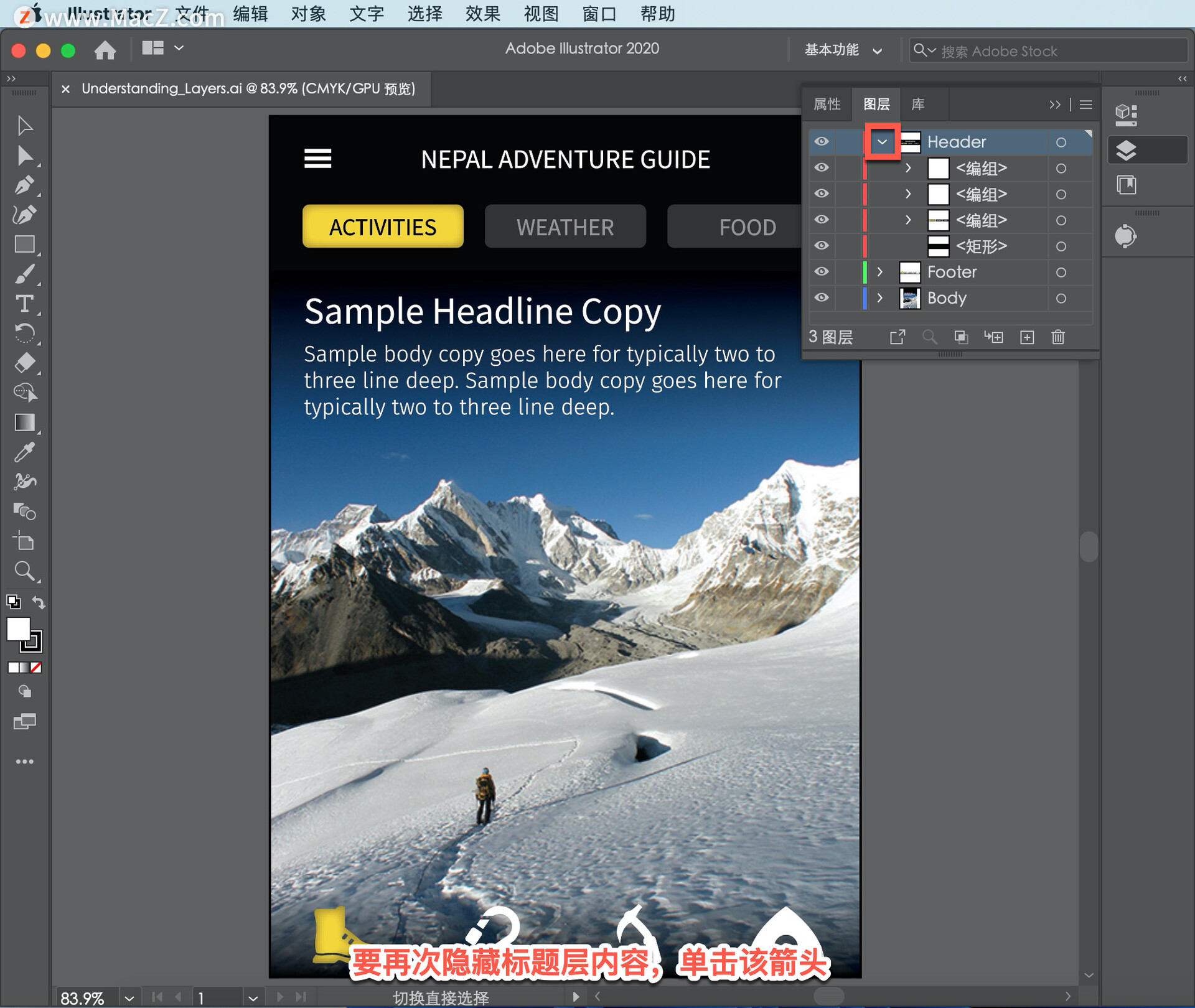Toggle visibility of the Footer layer
Image resolution: width=1195 pixels, height=1008 pixels.
(x=822, y=272)
